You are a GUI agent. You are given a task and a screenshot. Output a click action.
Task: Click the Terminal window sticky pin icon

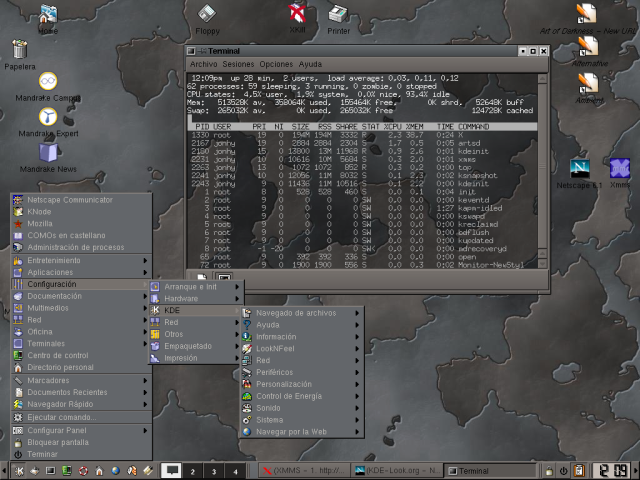[x=202, y=51]
